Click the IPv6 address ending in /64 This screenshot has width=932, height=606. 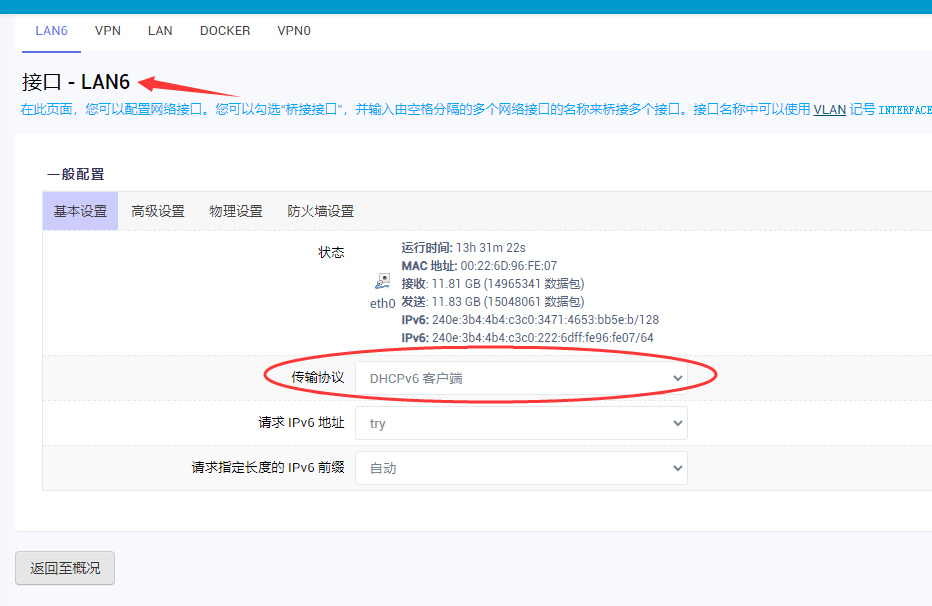point(527,337)
